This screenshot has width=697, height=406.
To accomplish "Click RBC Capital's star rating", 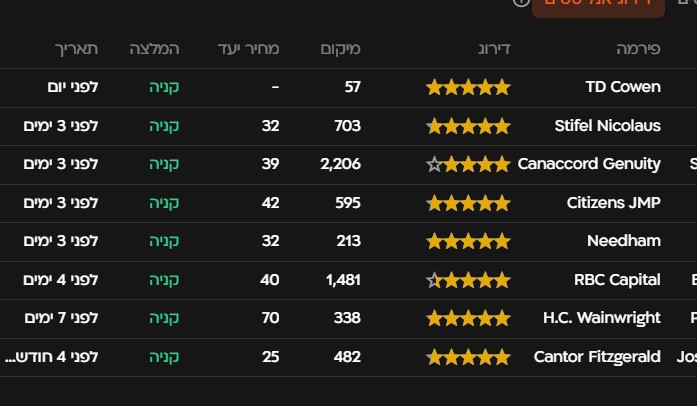I will [468, 280].
